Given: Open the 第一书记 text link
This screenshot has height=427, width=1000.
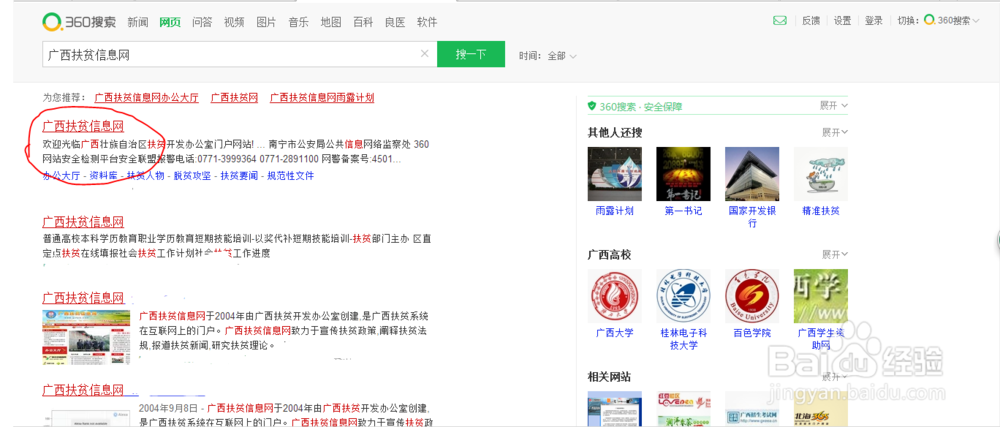Looking at the screenshot, I should coord(684,211).
